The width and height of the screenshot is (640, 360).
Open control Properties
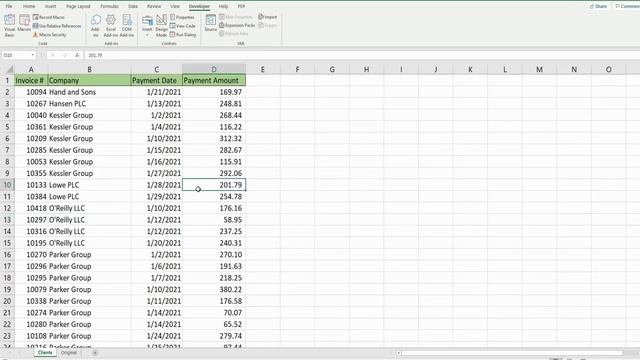(182, 17)
